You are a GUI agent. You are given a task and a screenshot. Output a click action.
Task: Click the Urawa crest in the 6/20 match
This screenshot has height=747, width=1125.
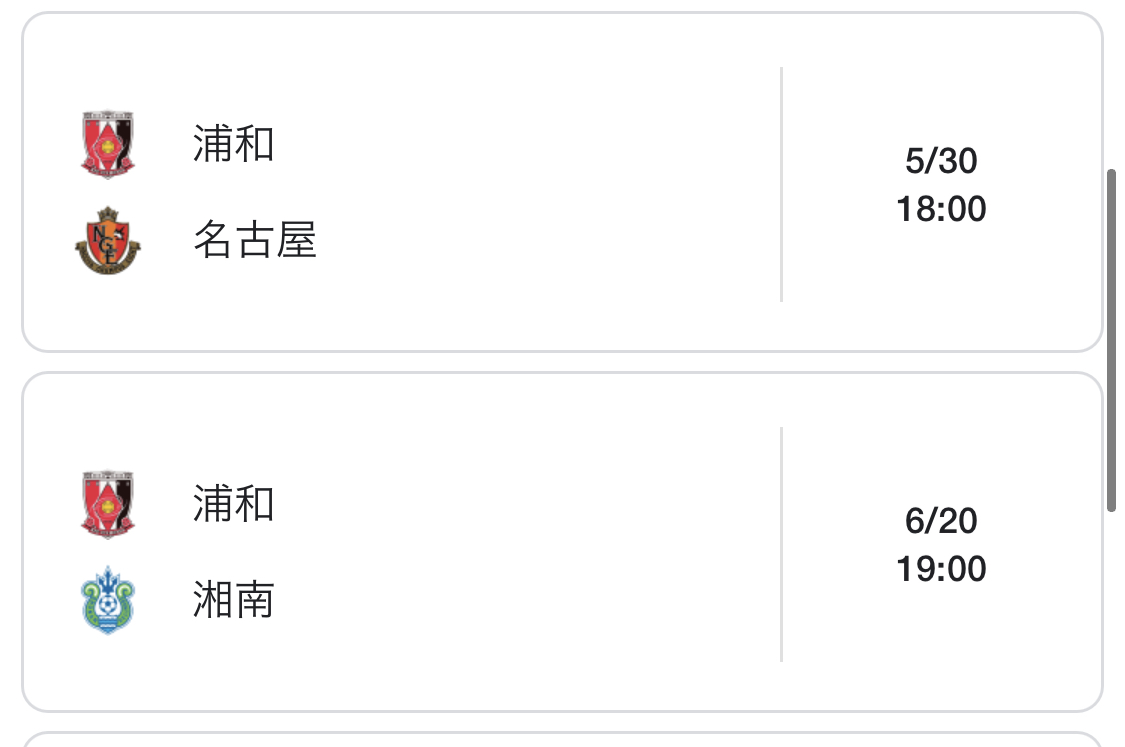(x=108, y=505)
